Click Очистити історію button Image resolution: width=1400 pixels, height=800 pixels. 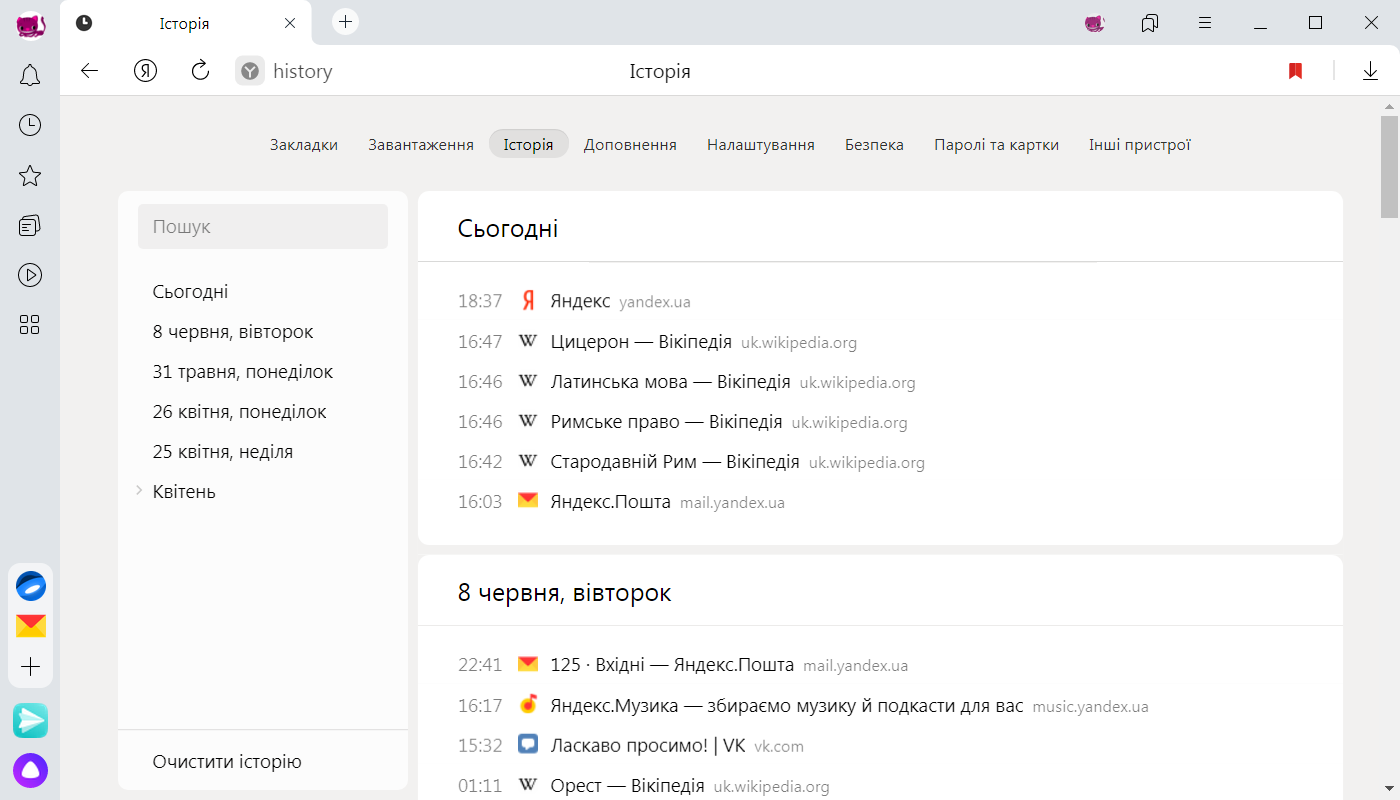click(x=227, y=762)
